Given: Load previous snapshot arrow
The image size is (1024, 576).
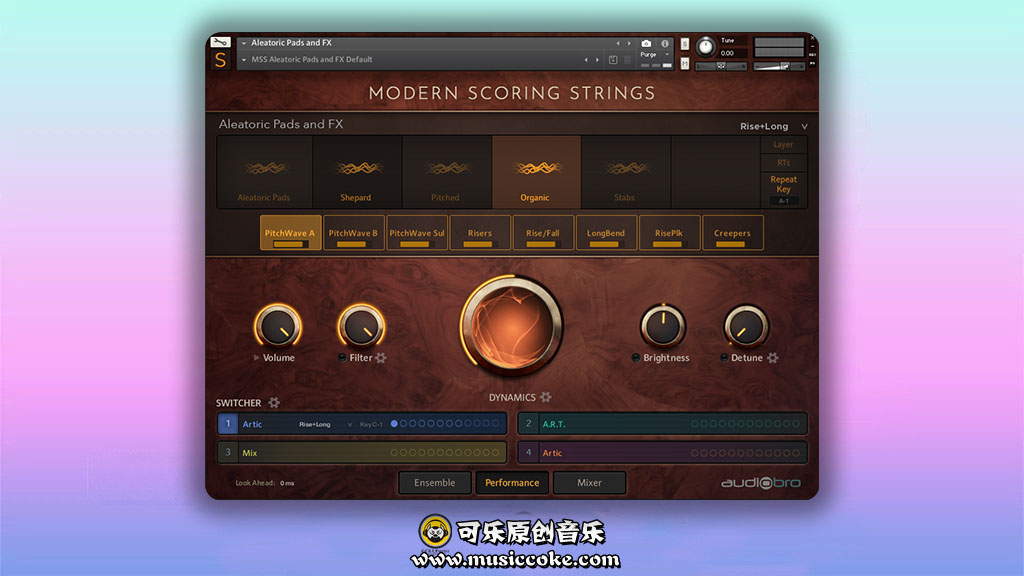Looking at the screenshot, I should click(x=586, y=59).
